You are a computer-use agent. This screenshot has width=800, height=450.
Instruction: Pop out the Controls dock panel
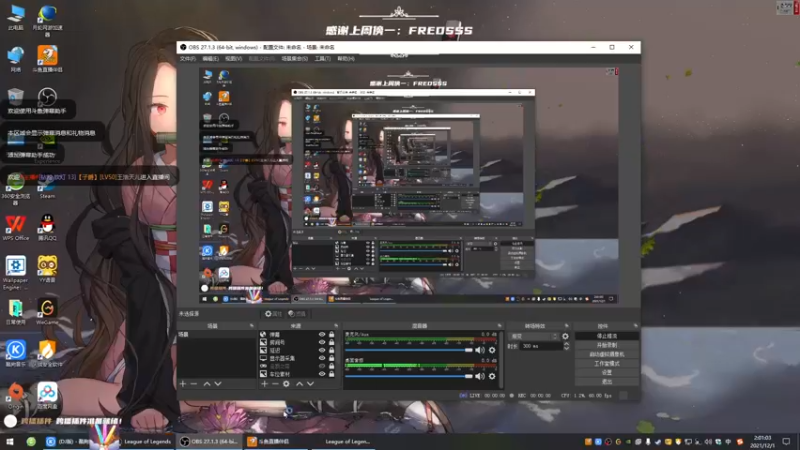coord(635,326)
